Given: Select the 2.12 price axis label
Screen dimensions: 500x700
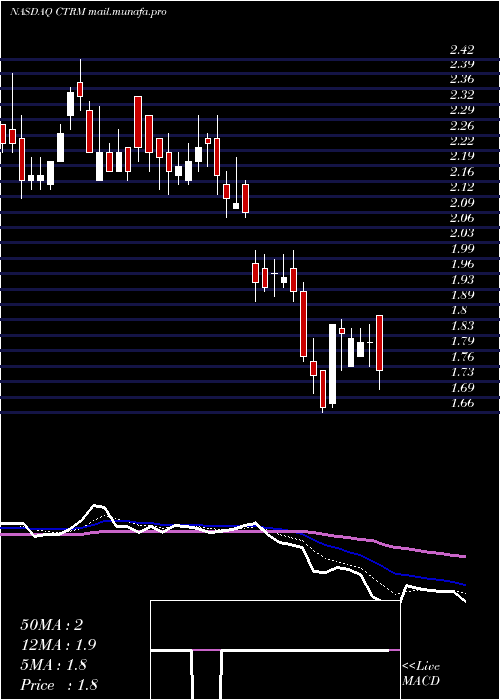Looking at the screenshot, I should coord(462,187).
